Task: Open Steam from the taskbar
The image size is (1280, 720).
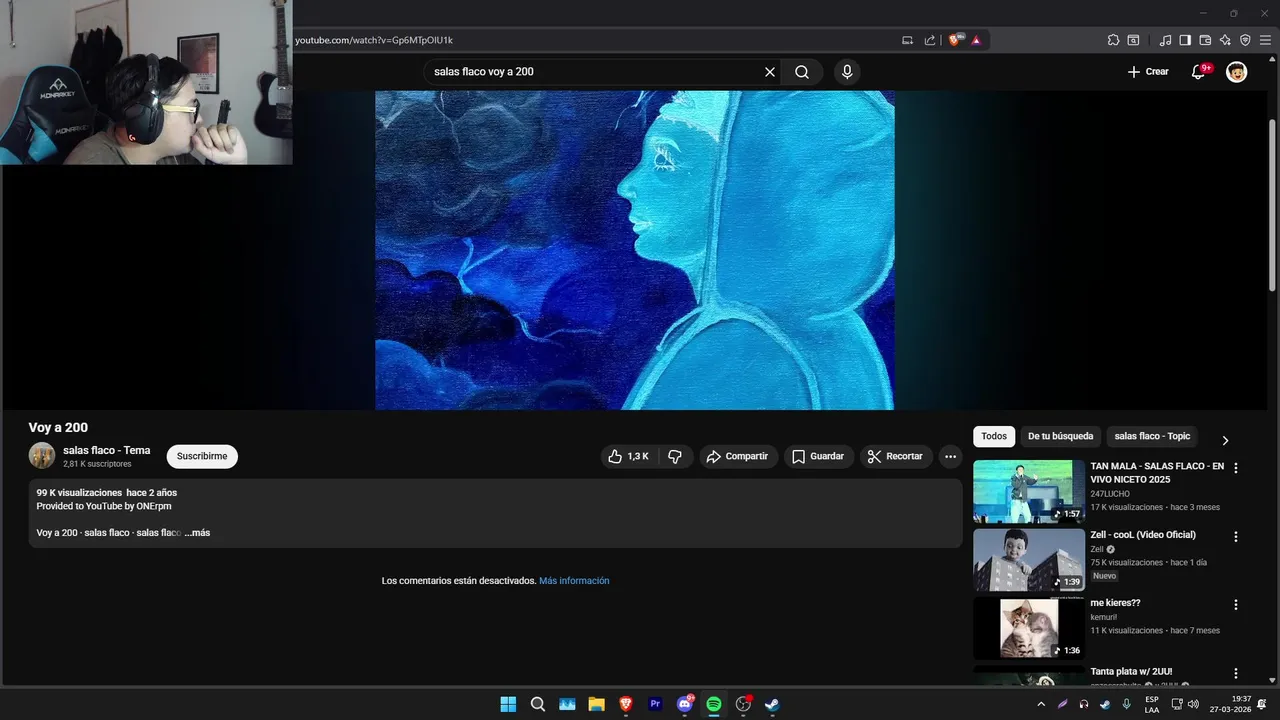Action: pos(773,704)
